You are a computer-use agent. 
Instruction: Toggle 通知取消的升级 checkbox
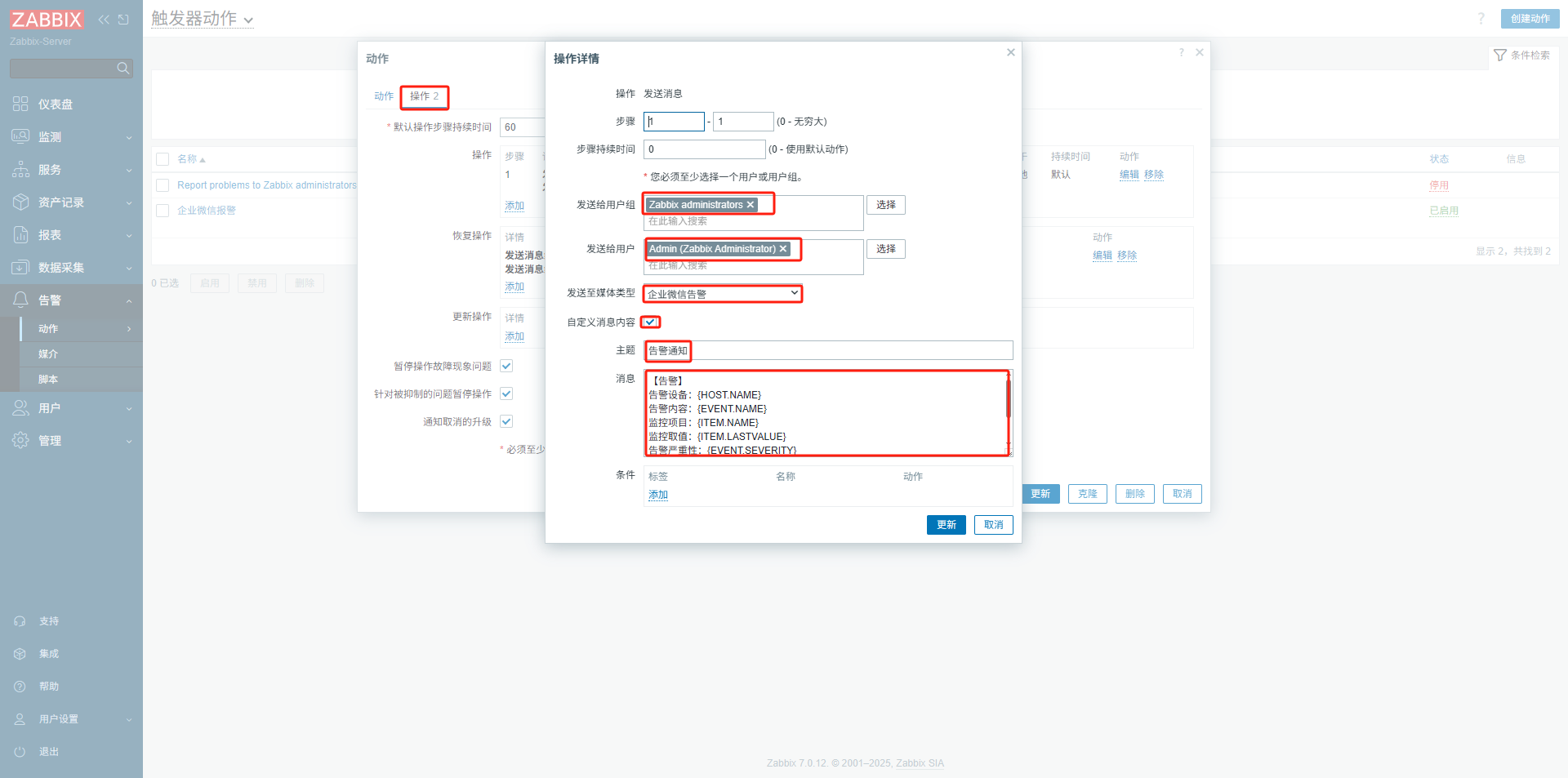click(x=506, y=421)
